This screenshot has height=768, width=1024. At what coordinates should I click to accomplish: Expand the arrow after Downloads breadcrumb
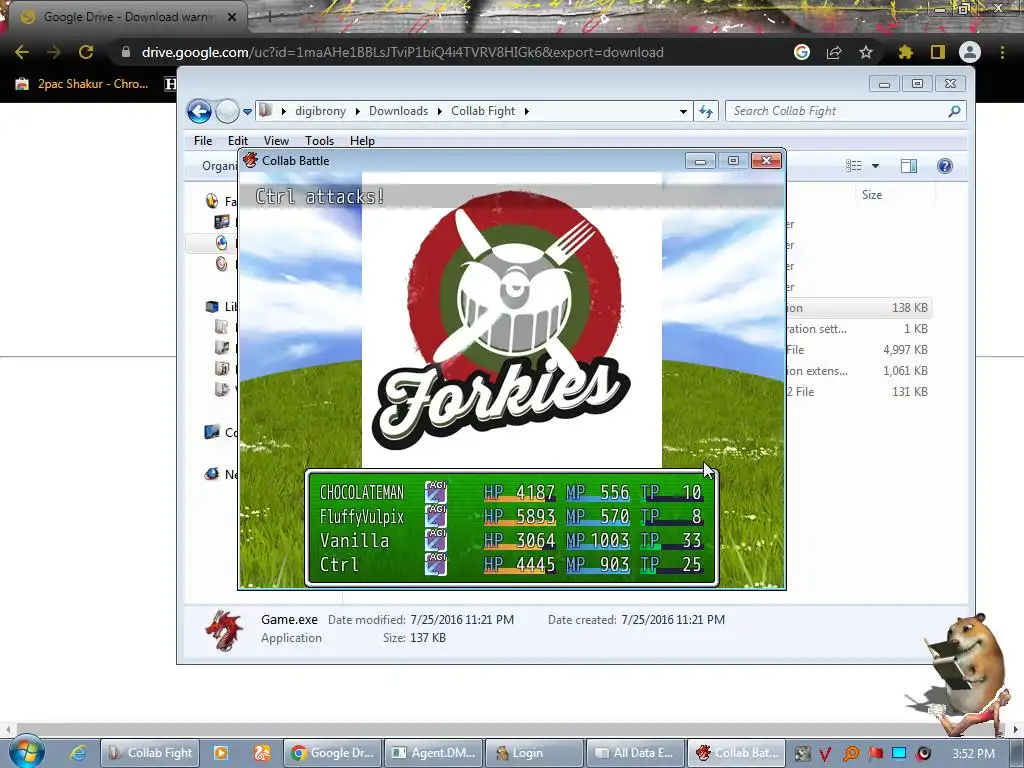pos(440,112)
